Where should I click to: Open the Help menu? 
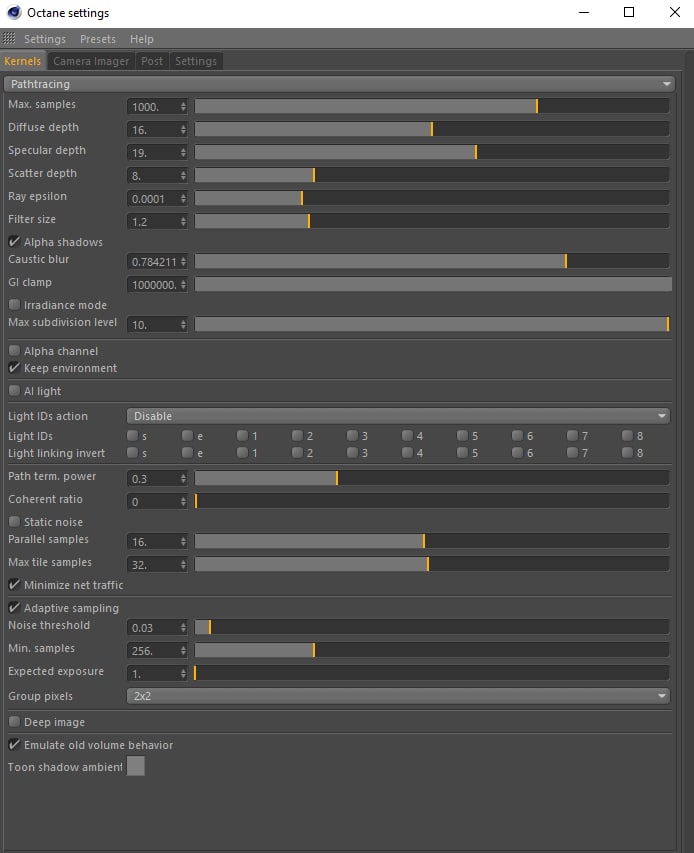pyautogui.click(x=141, y=39)
